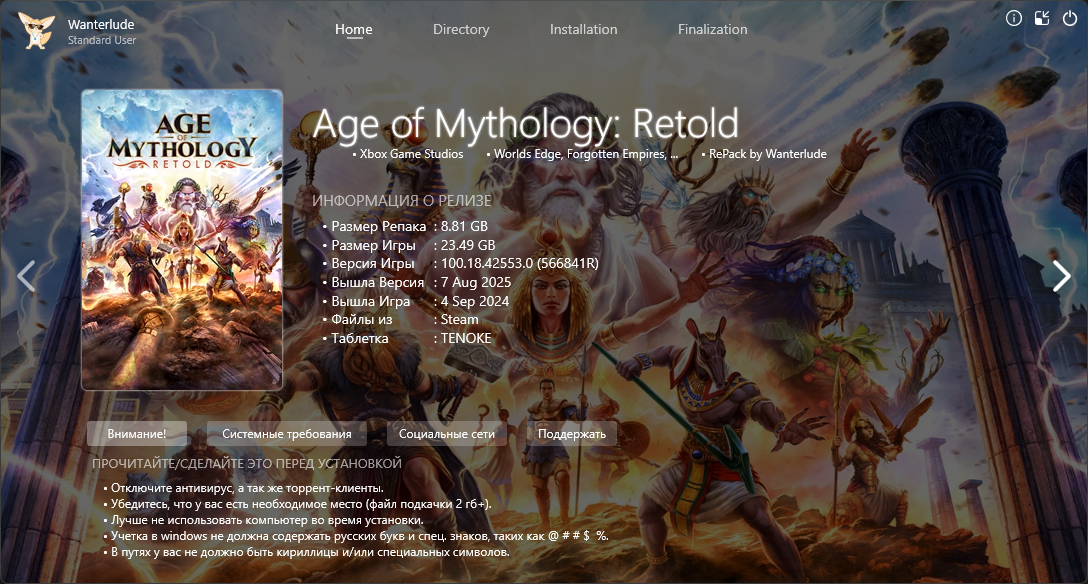Click the shrink window arrow icon
Viewport: 1088px width, 584px height.
[1041, 18]
